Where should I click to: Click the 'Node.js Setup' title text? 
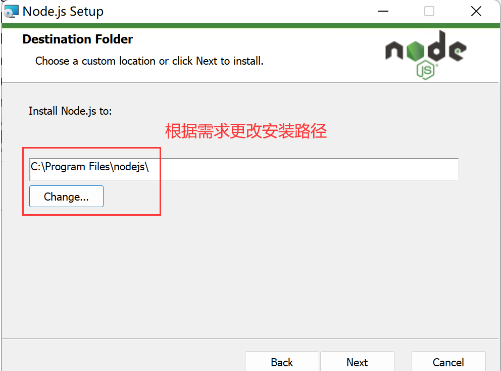coord(63,12)
